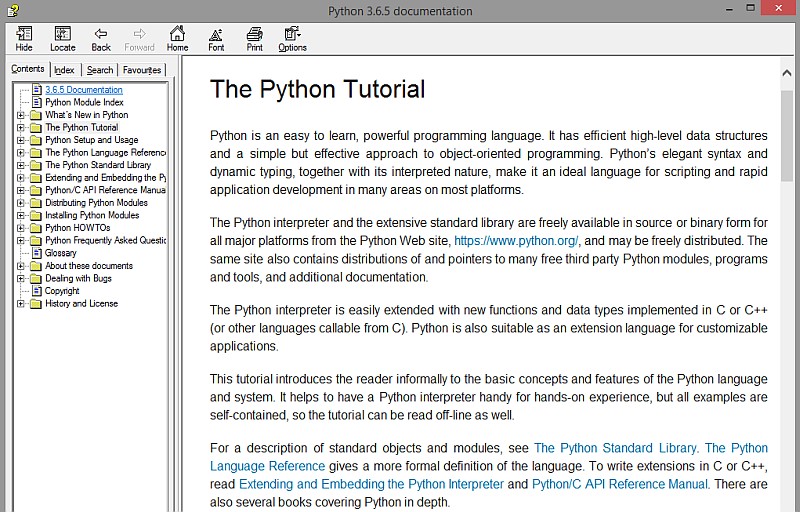
Task: Click folder icon beside Distributing Python Modules
Action: (x=36, y=202)
